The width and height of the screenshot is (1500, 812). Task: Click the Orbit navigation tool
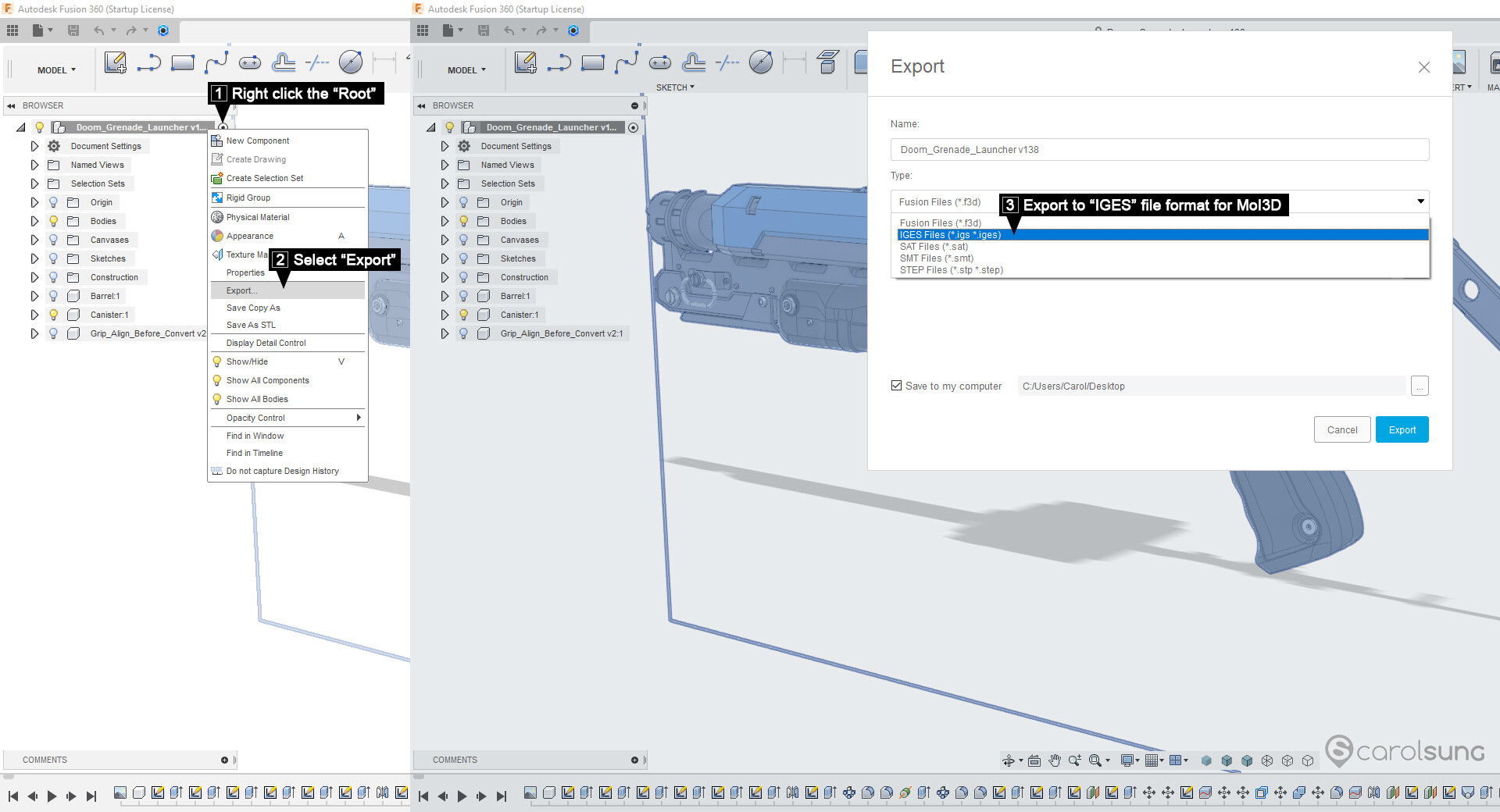click(x=1009, y=760)
